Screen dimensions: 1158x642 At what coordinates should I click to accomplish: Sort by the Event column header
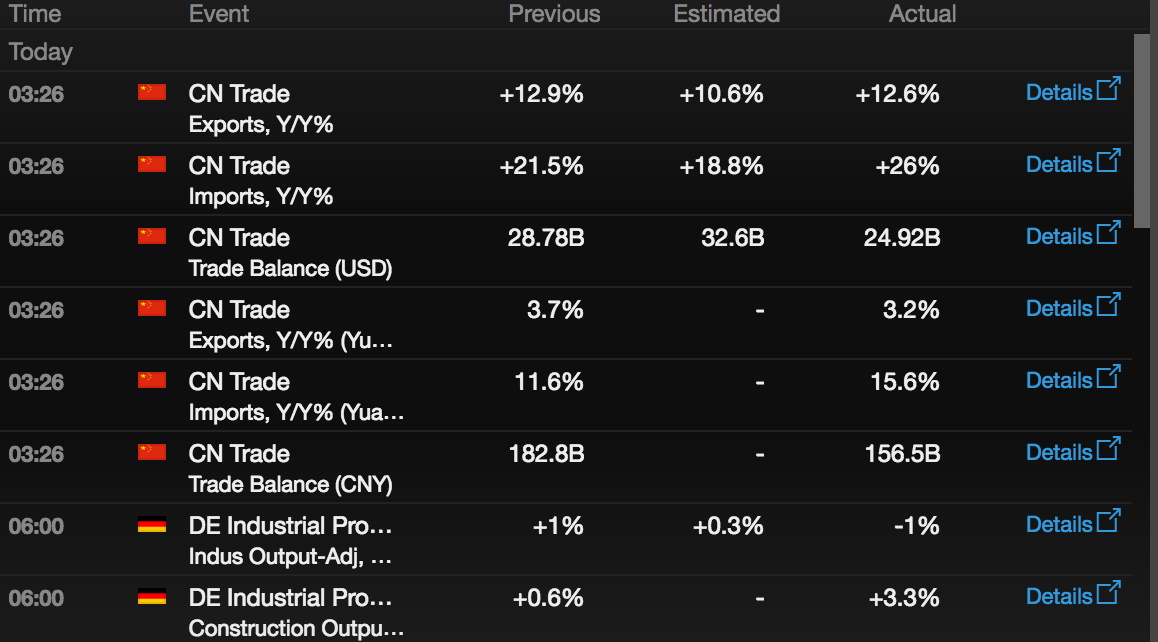(219, 13)
